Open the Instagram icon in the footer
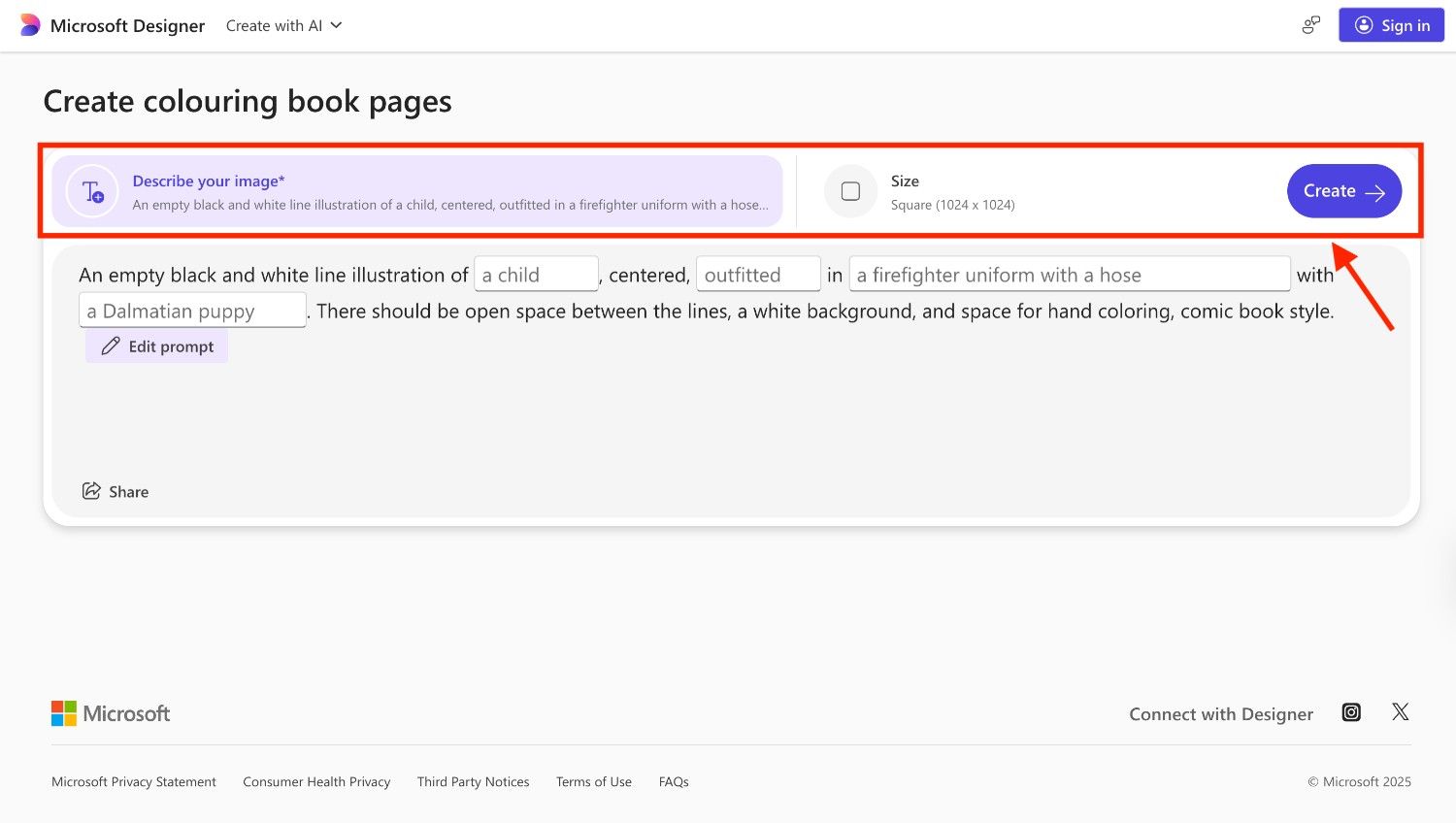Screen dimensions: 1456x823 tap(1351, 712)
